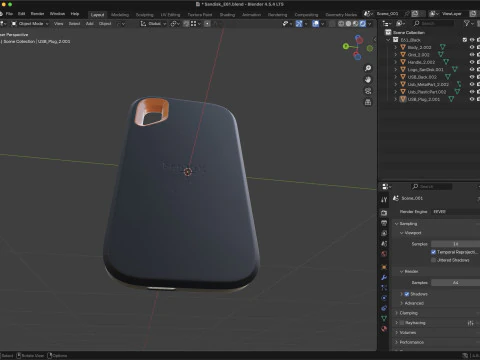The height and width of the screenshot is (360, 480).
Task: Open the Modifiers wrench tab icon
Action: 384,277
